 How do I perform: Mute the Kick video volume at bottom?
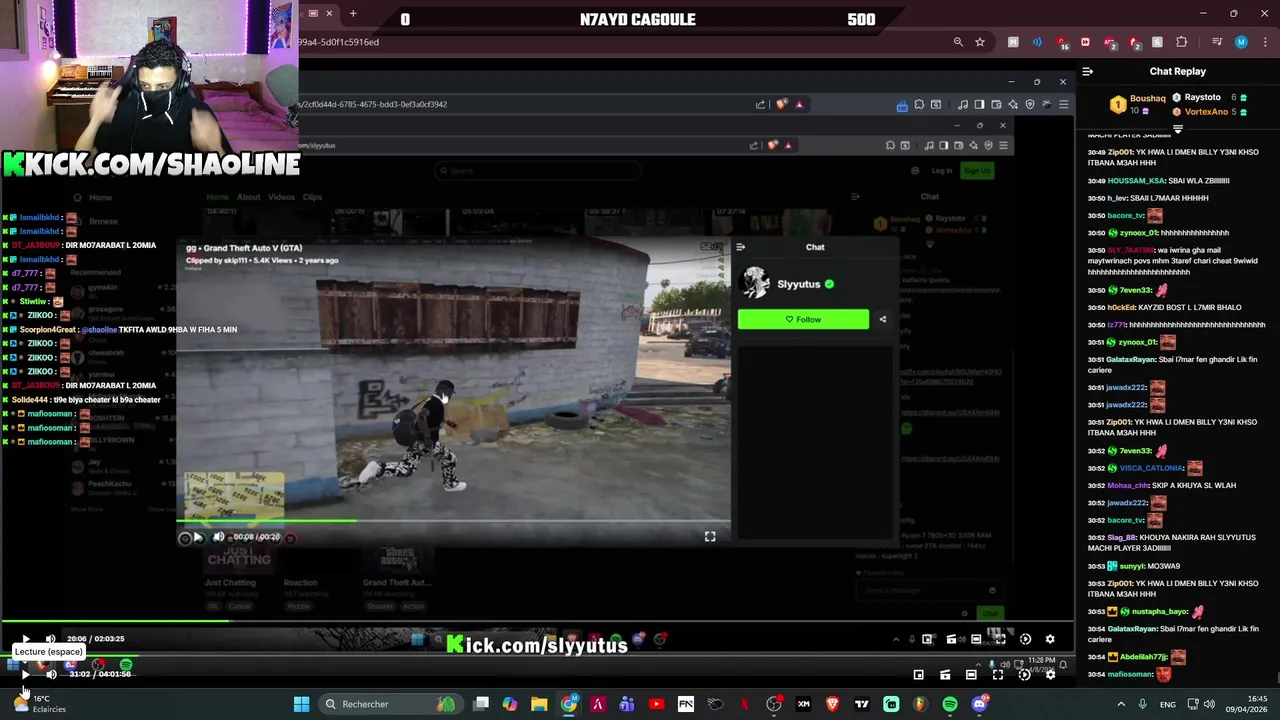pos(51,674)
